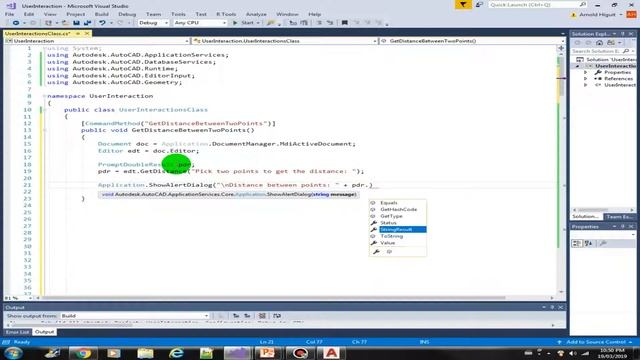
Task: Toggle properties filter wrench in IntelliSense
Action: point(376,252)
